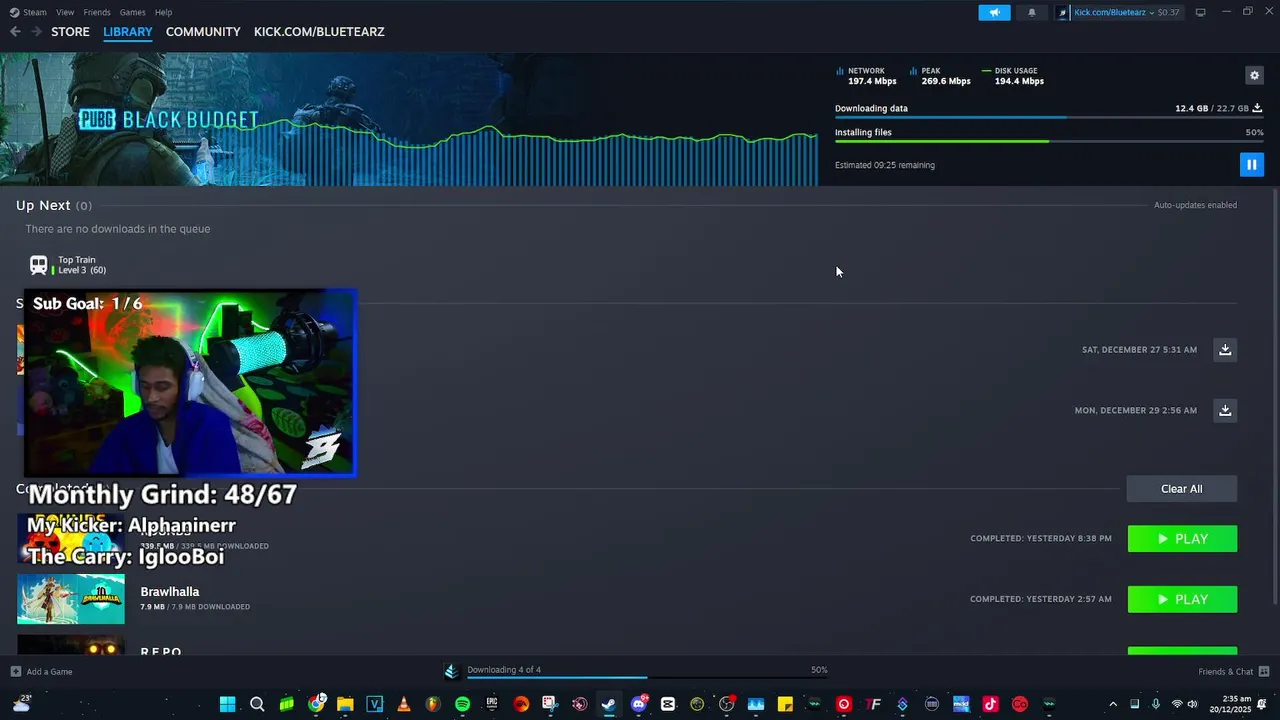Viewport: 1280px width, 720px height.
Task: Open the KICK.COM/BLUETEARZ profile tab
Action: tap(319, 31)
